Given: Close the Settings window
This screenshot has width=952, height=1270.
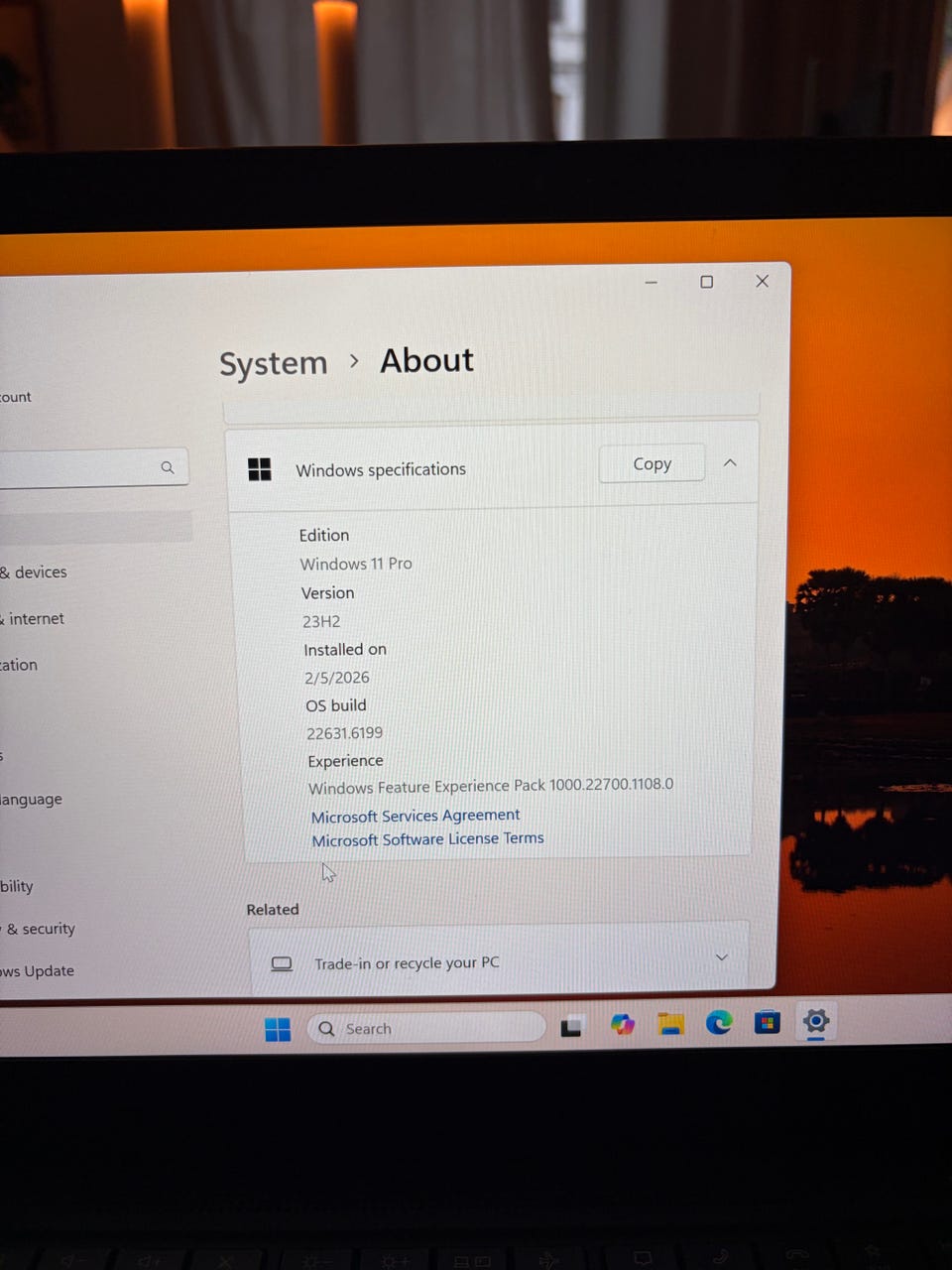Looking at the screenshot, I should click(763, 281).
